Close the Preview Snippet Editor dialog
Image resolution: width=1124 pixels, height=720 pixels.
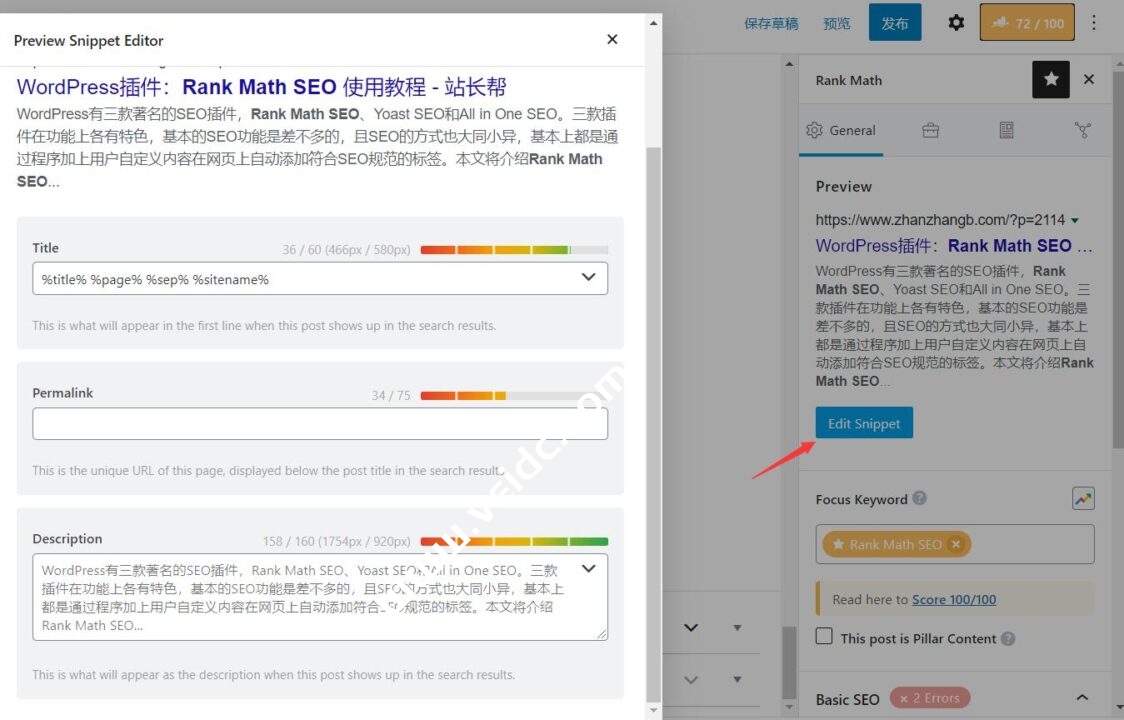click(x=612, y=40)
